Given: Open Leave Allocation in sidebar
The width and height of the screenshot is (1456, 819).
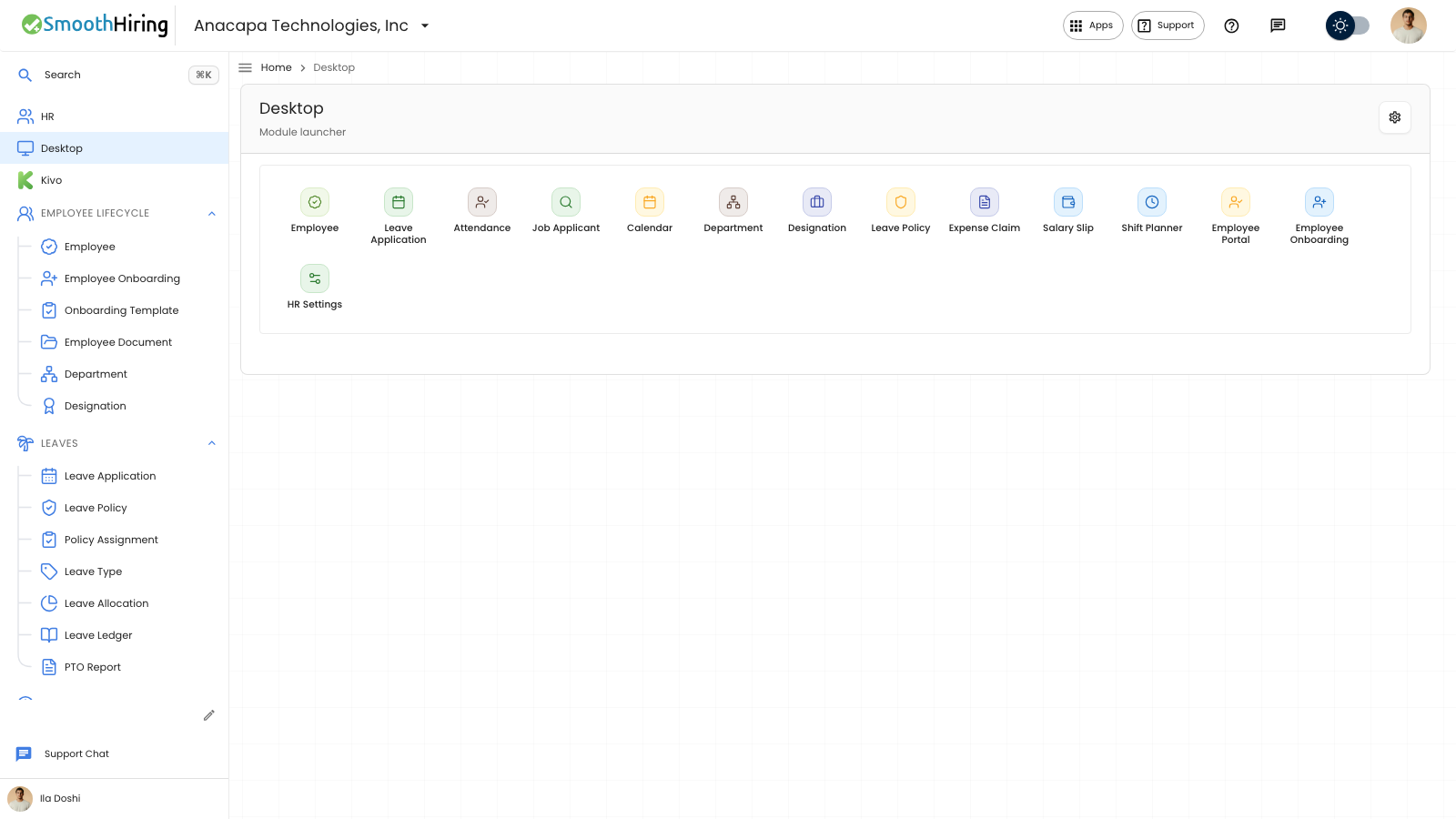Looking at the screenshot, I should (x=106, y=603).
